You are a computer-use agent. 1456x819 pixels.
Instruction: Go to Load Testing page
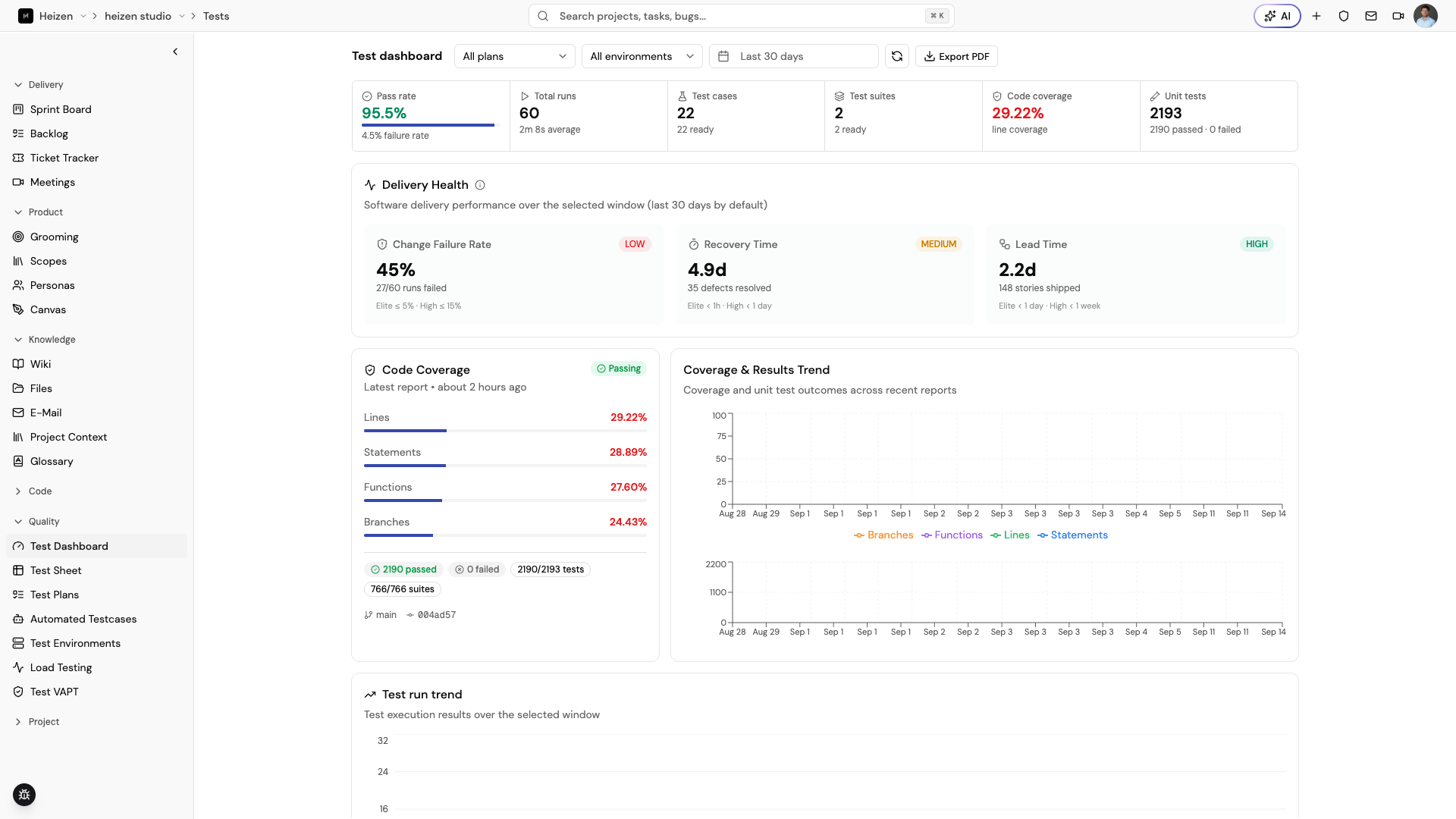96,667
